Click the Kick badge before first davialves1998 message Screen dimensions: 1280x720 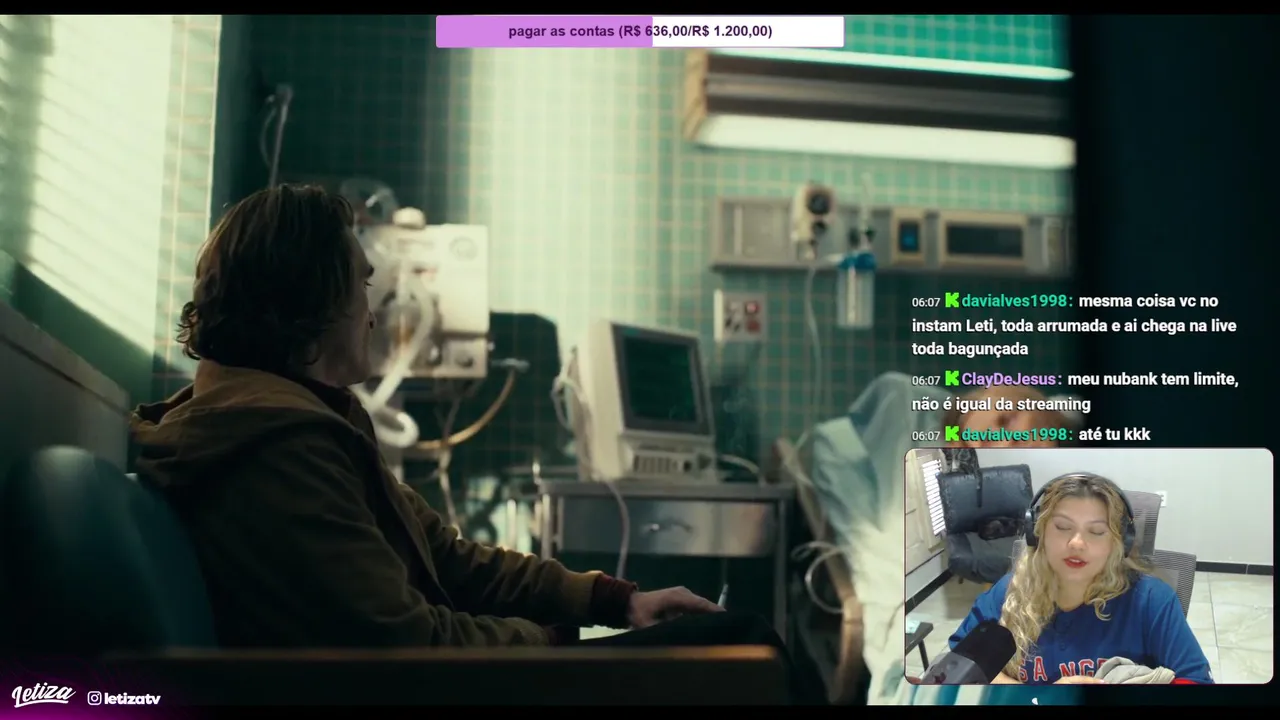[x=952, y=300]
